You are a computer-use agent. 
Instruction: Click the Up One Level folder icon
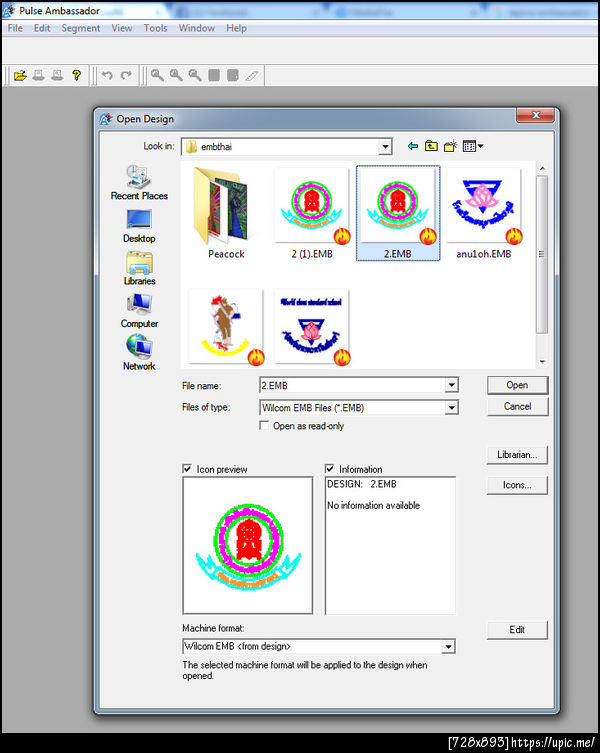(x=431, y=146)
